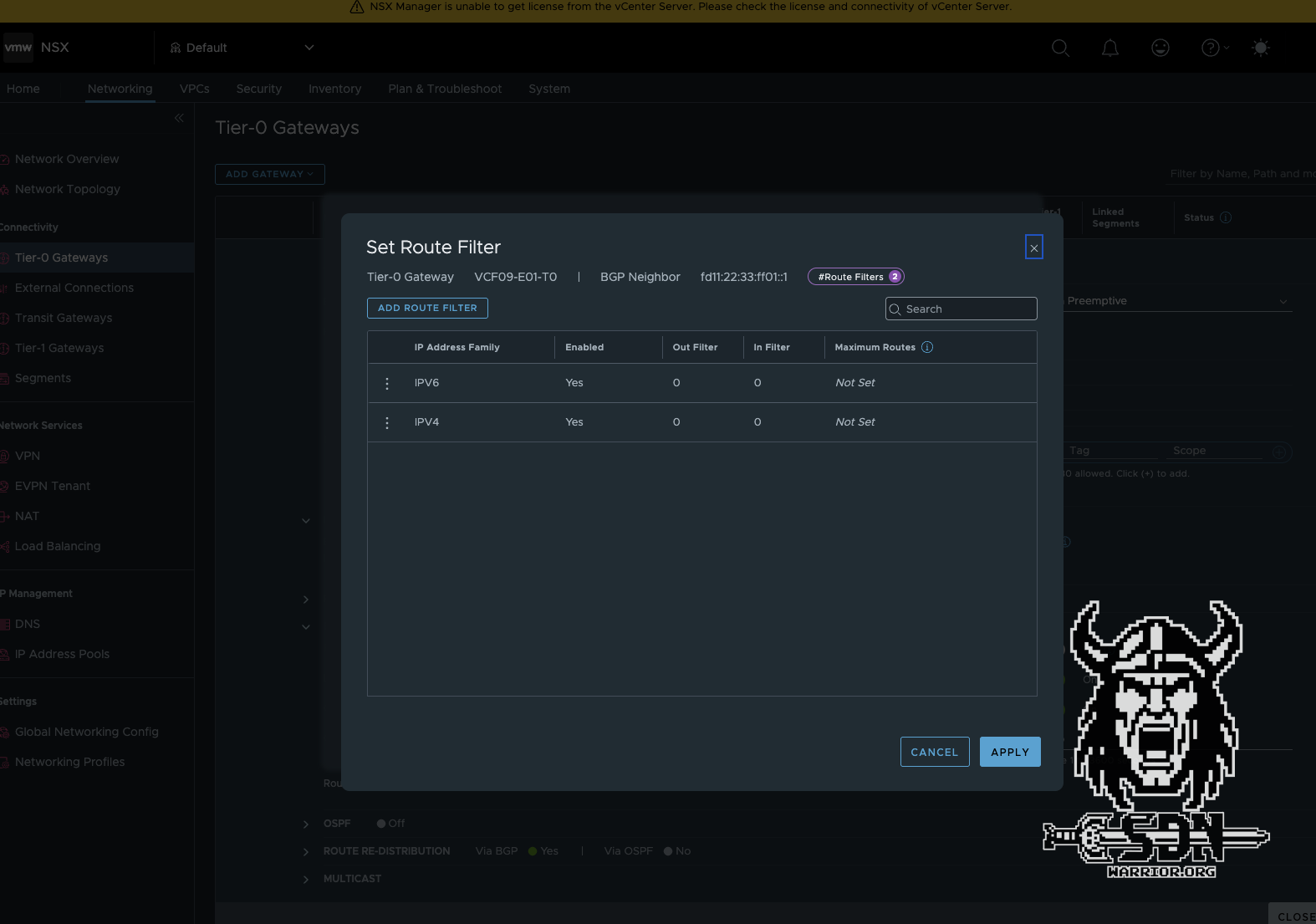1316x924 pixels.
Task: Click the Add Route Filter button
Action: (427, 308)
